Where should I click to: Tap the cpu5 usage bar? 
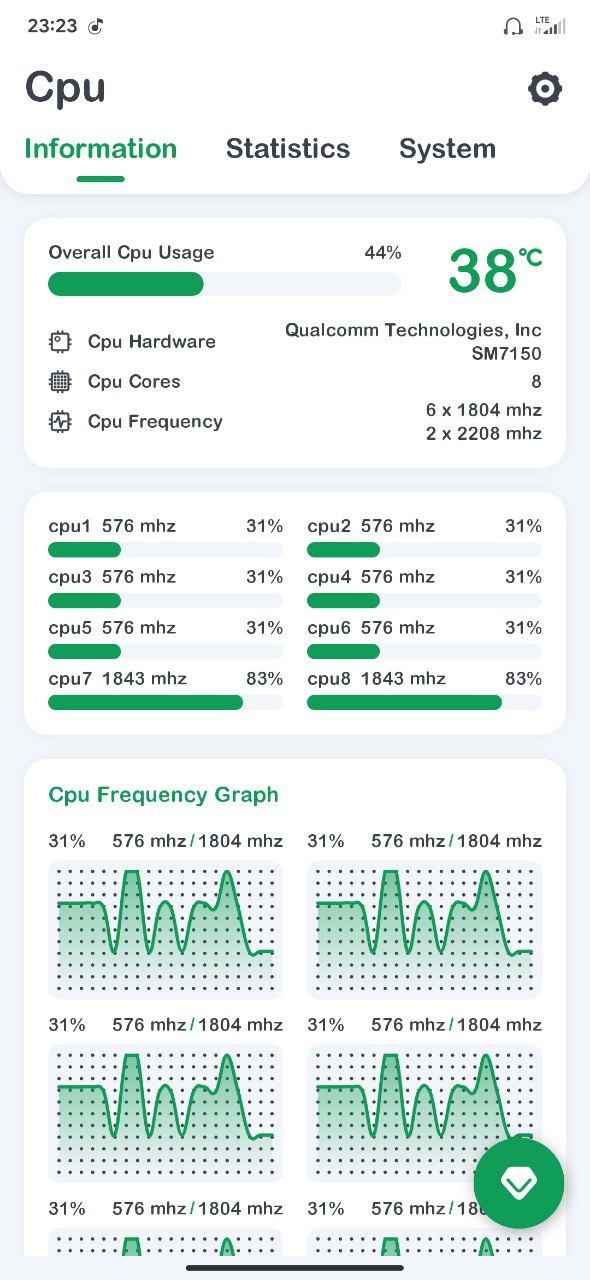(166, 652)
